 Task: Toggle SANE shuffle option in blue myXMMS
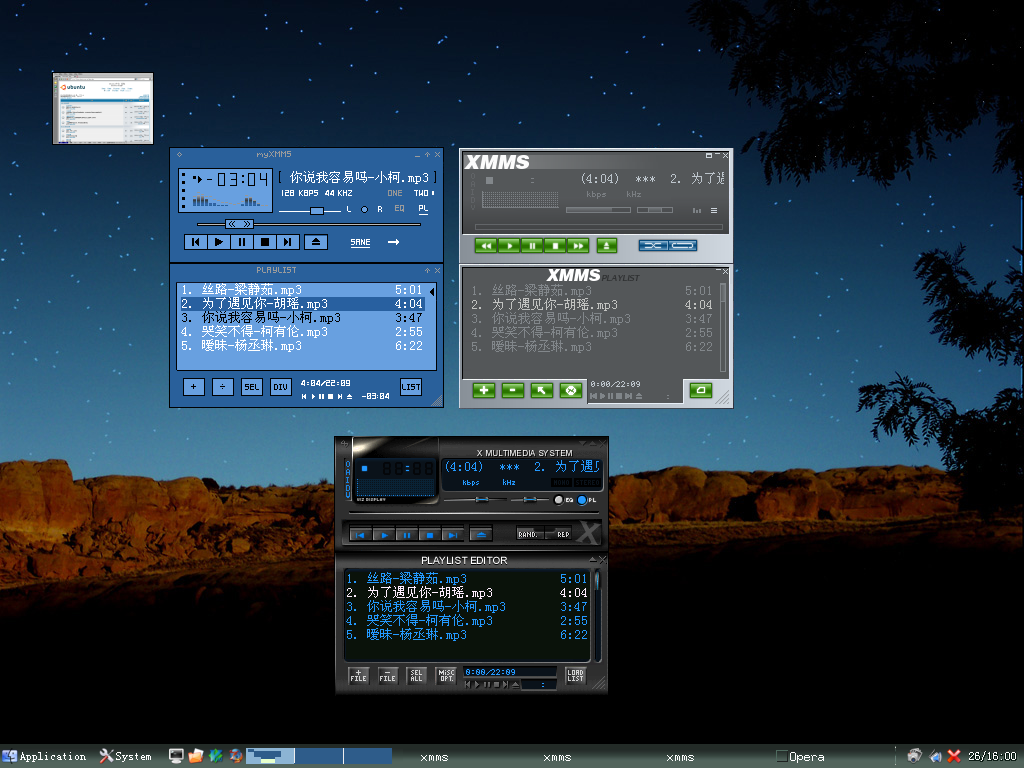[360, 242]
